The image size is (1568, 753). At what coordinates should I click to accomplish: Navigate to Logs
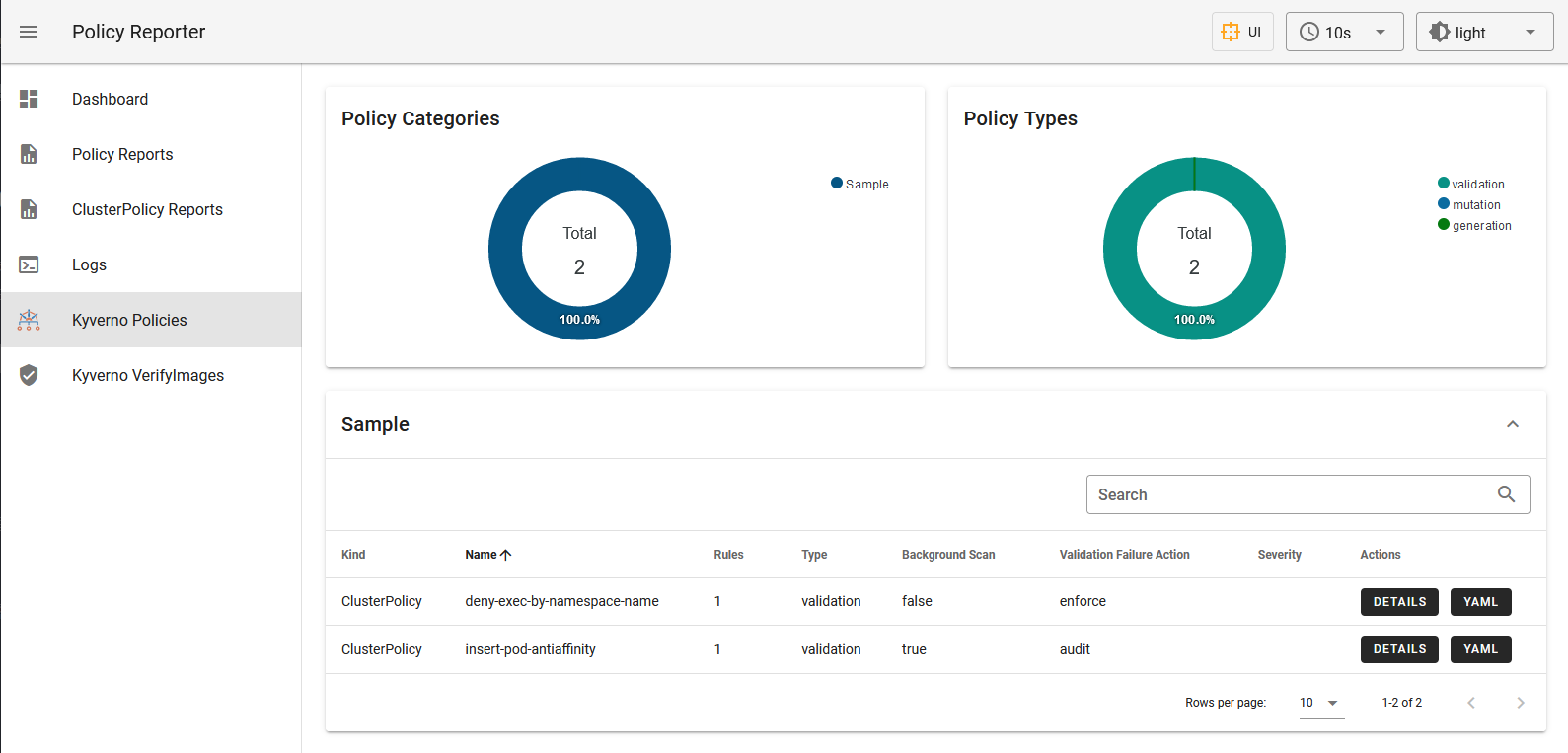pyautogui.click(x=151, y=264)
